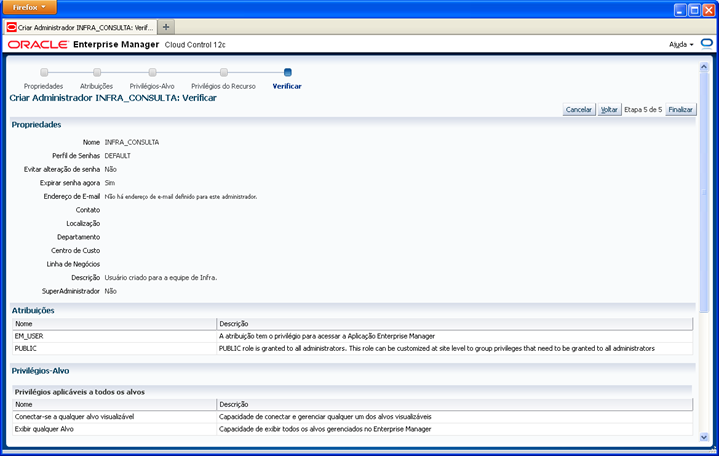Click the Privilégios-Alvo section heading
Viewport: 719px width, 456px height.
click(x=40, y=371)
